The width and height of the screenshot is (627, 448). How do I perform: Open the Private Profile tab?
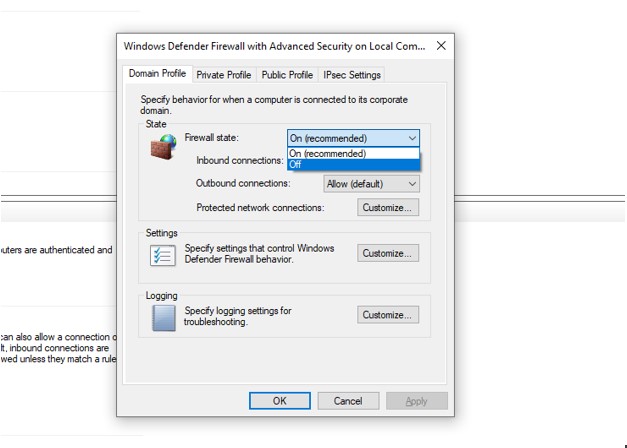pyautogui.click(x=224, y=75)
